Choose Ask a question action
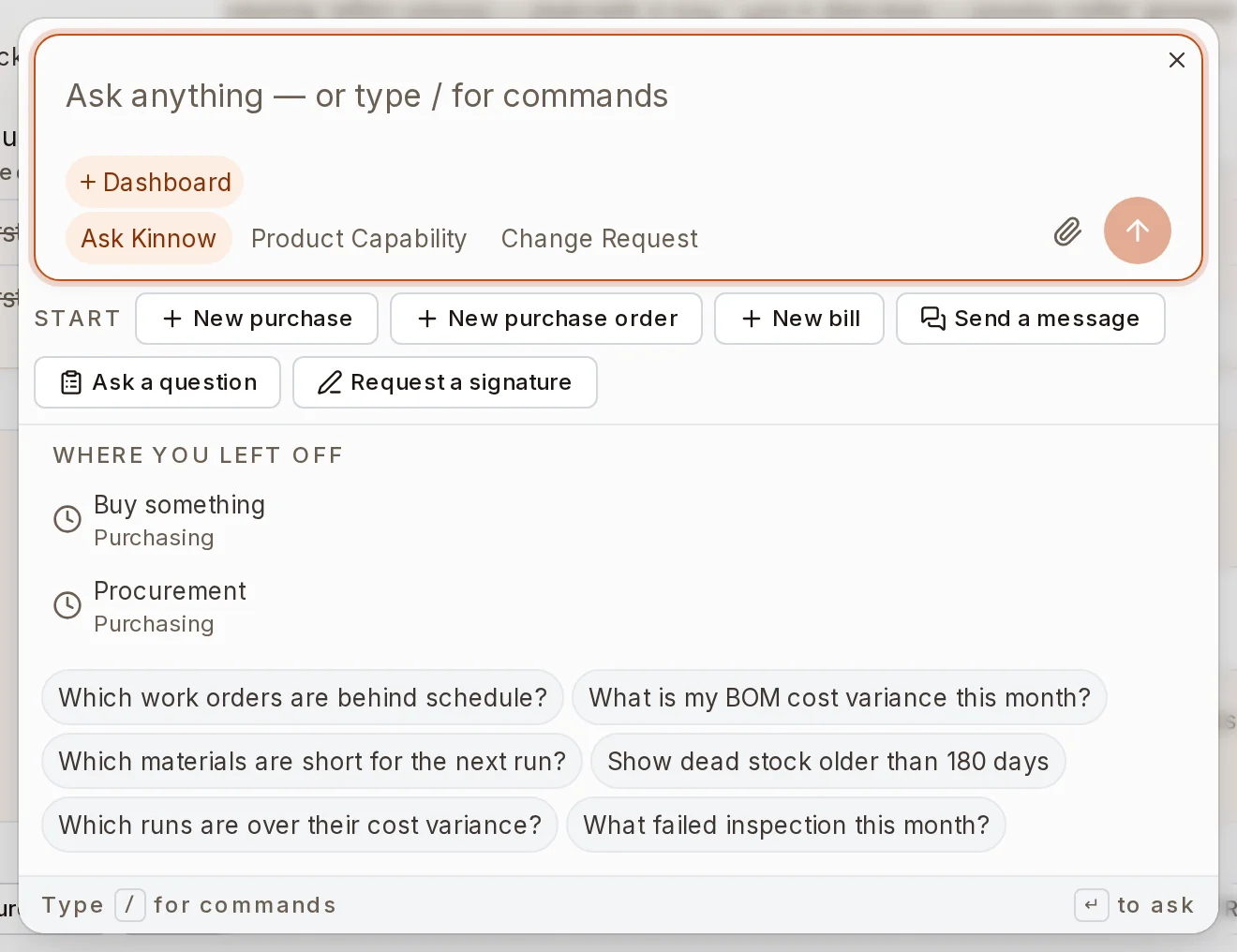The image size is (1237, 952). pos(157,382)
